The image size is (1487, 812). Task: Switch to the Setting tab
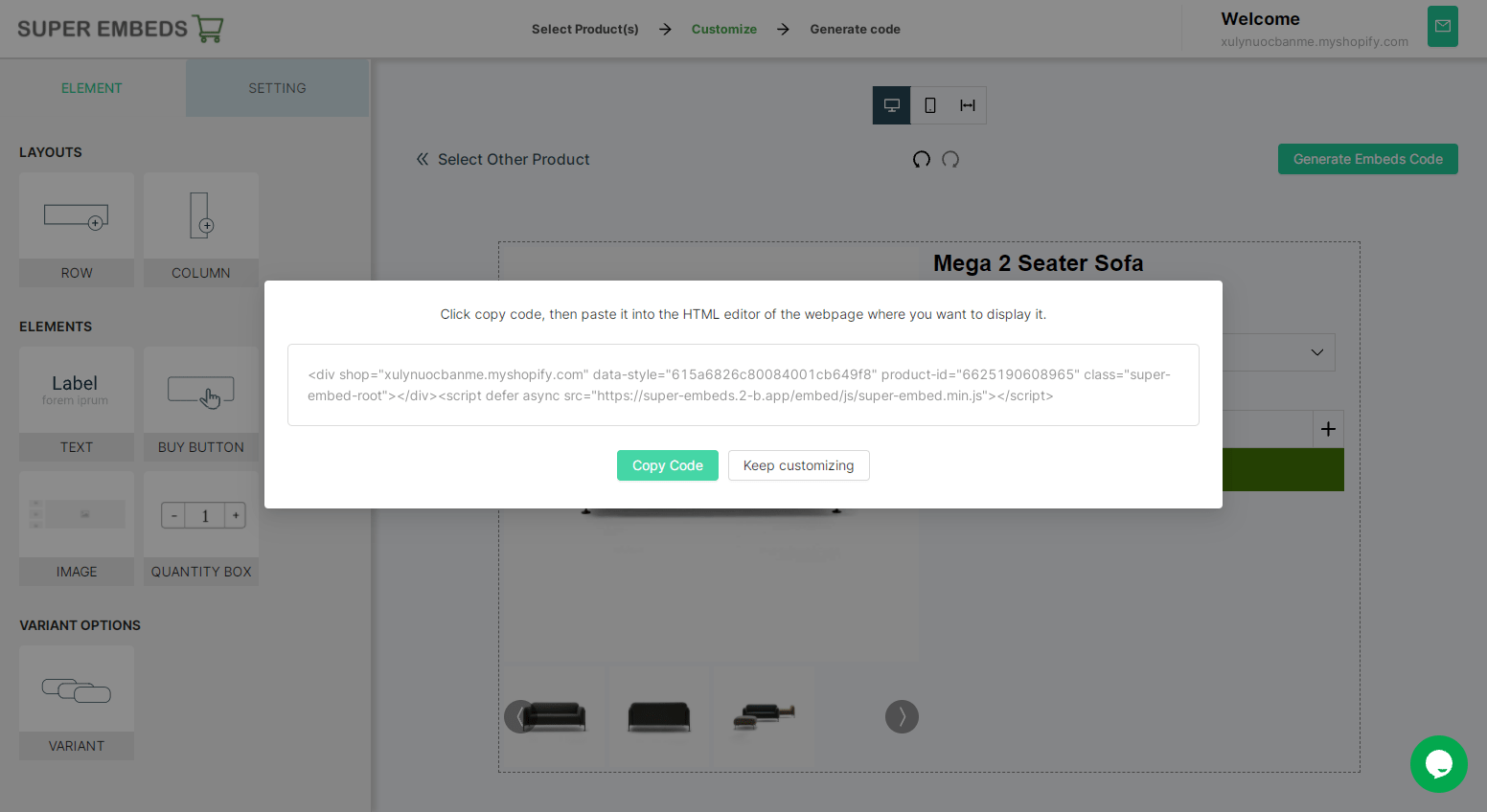point(277,88)
